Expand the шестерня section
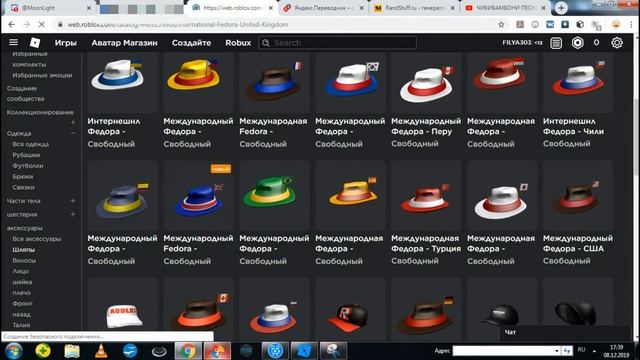The height and width of the screenshot is (360, 640). point(73,214)
